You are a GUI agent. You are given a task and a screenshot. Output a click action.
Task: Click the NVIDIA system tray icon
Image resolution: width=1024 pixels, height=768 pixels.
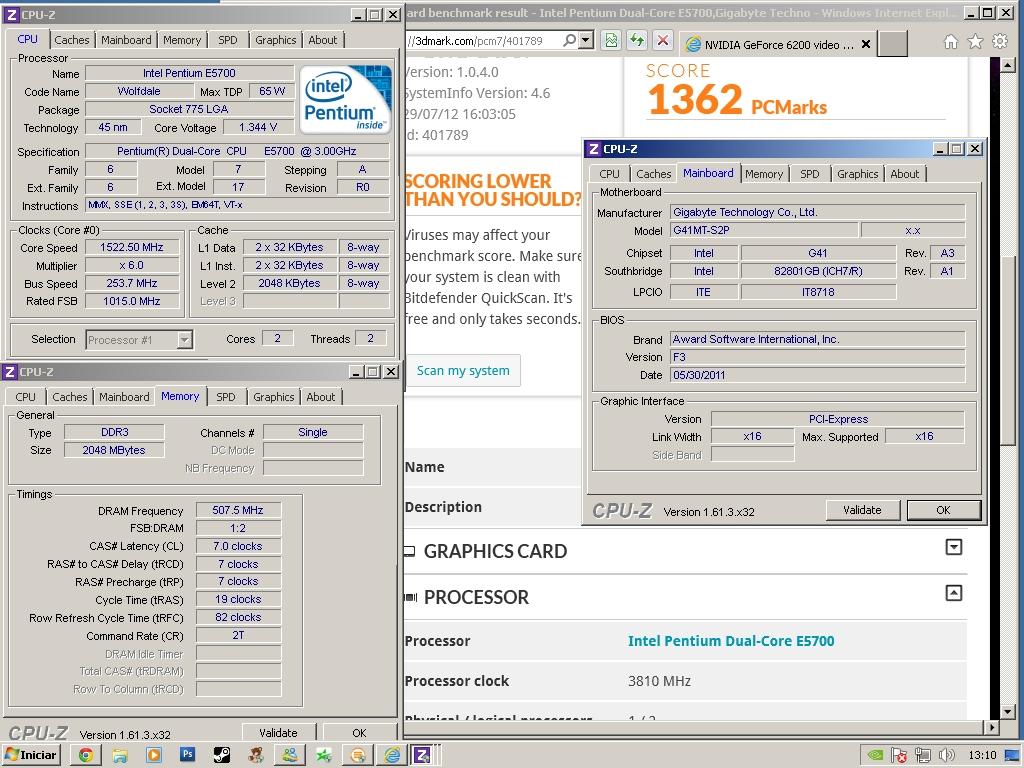coord(875,755)
